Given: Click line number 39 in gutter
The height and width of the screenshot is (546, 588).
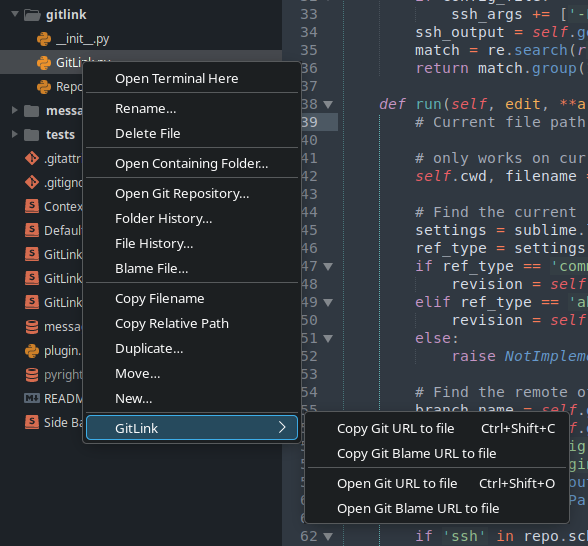Looking at the screenshot, I should [309, 122].
